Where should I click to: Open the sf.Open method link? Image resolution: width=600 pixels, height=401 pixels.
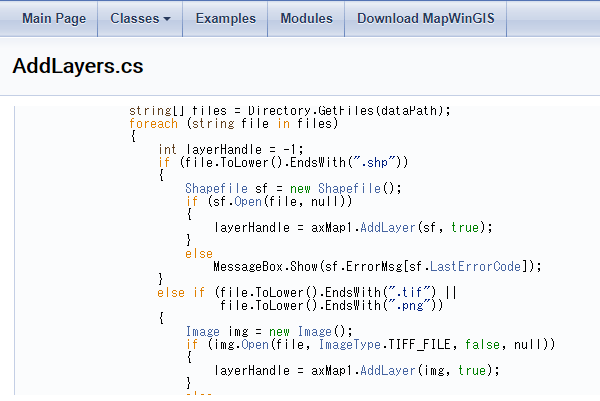pos(248,202)
